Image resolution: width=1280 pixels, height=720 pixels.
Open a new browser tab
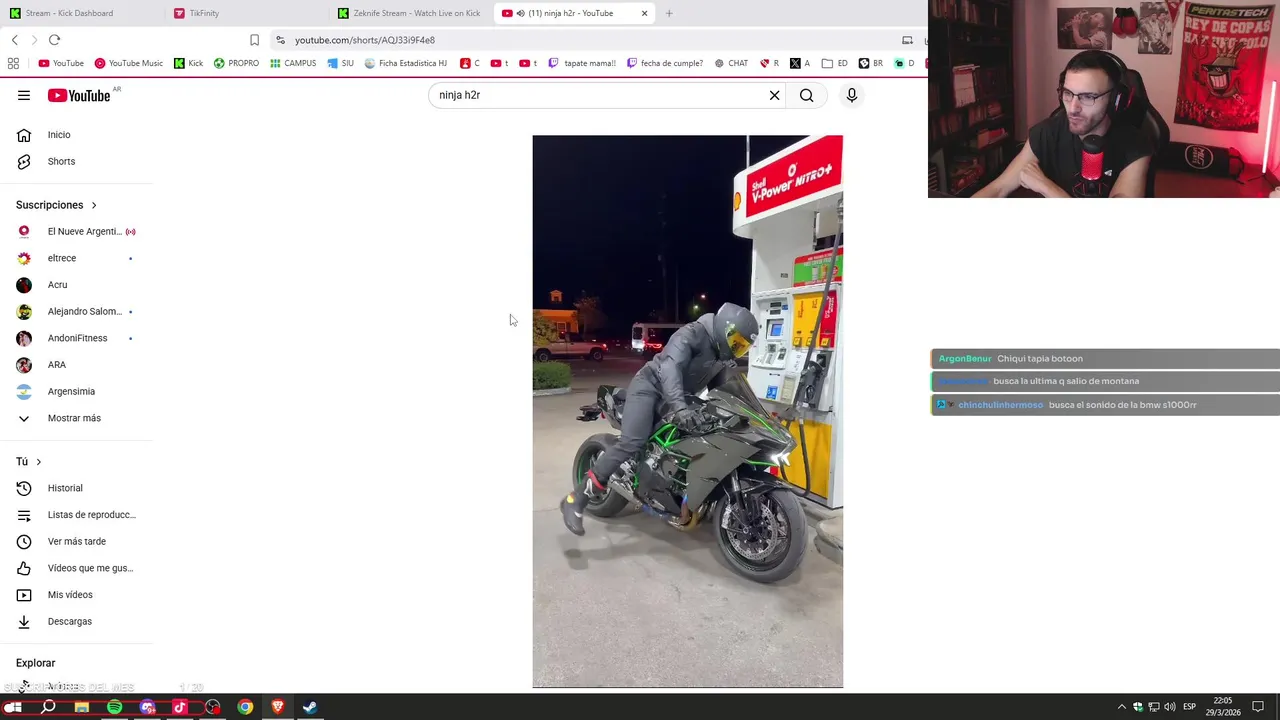tap(669, 13)
